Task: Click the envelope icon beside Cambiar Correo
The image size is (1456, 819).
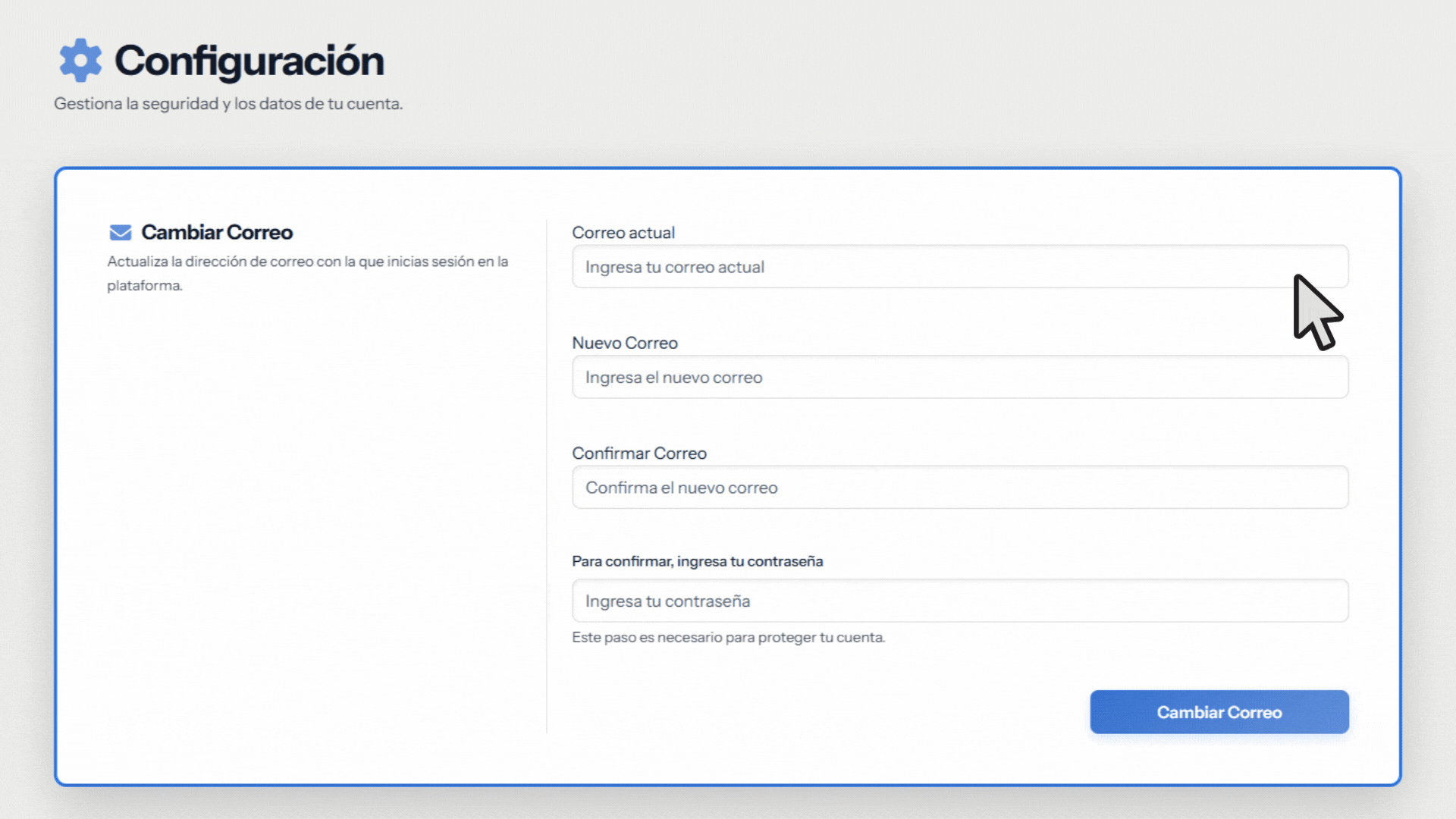Action: pyautogui.click(x=121, y=232)
